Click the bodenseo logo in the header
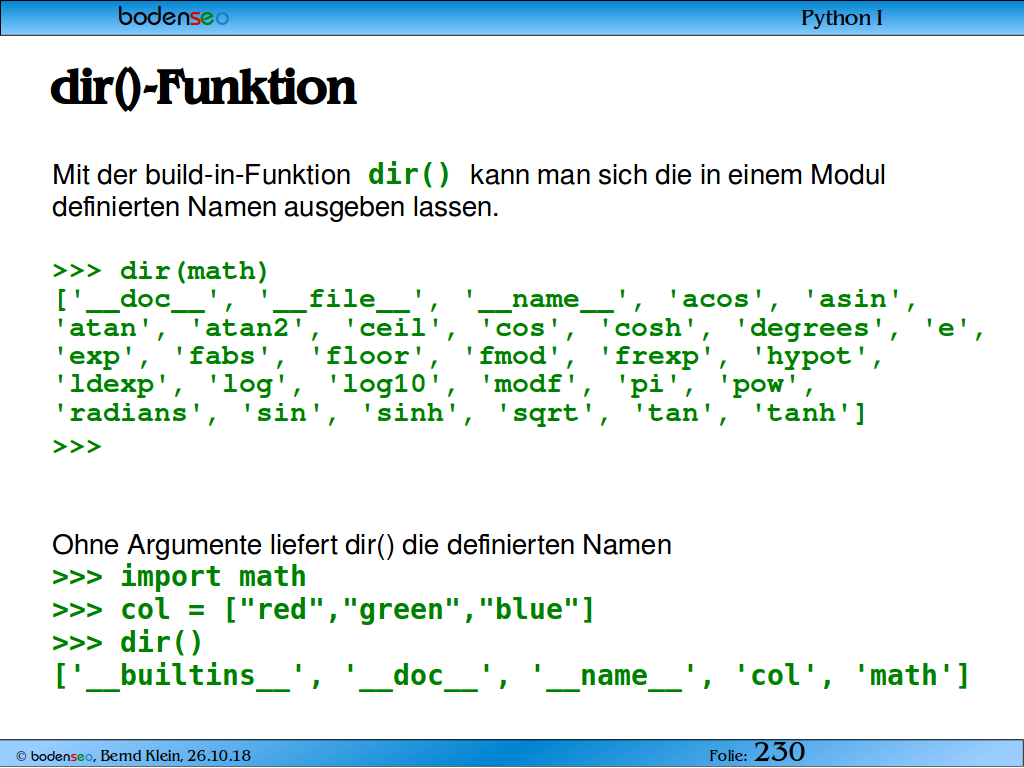Viewport: 1024px width, 768px height. pyautogui.click(x=173, y=16)
